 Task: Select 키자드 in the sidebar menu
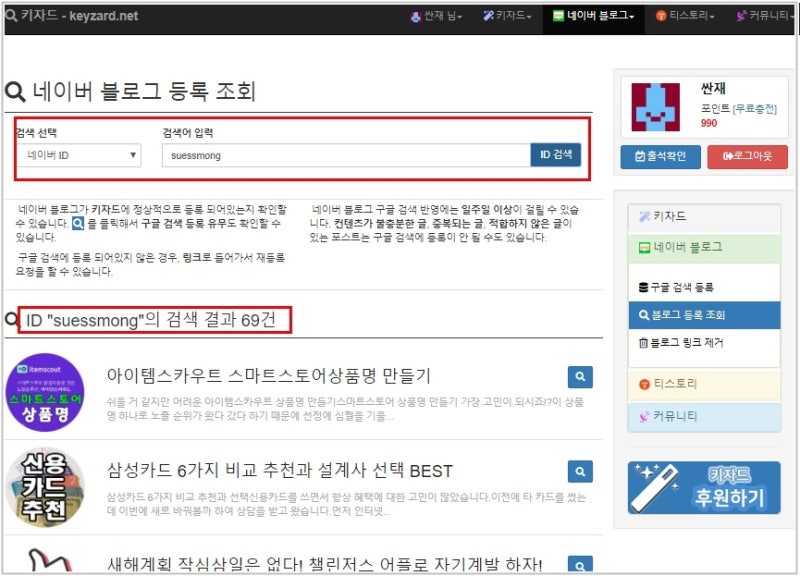(x=704, y=218)
